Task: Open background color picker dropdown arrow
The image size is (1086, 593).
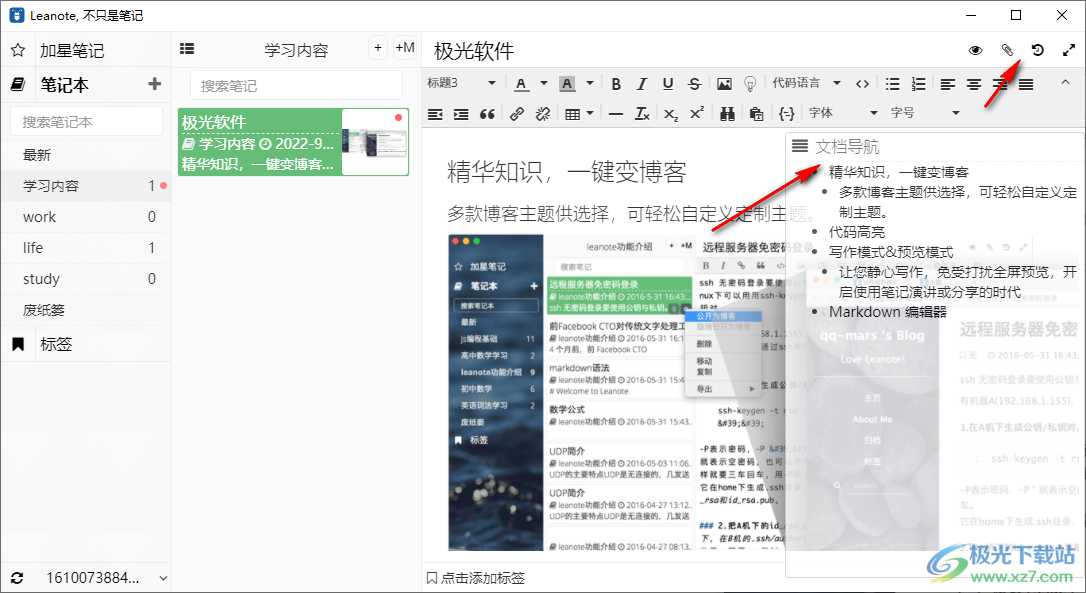Action: pos(590,83)
